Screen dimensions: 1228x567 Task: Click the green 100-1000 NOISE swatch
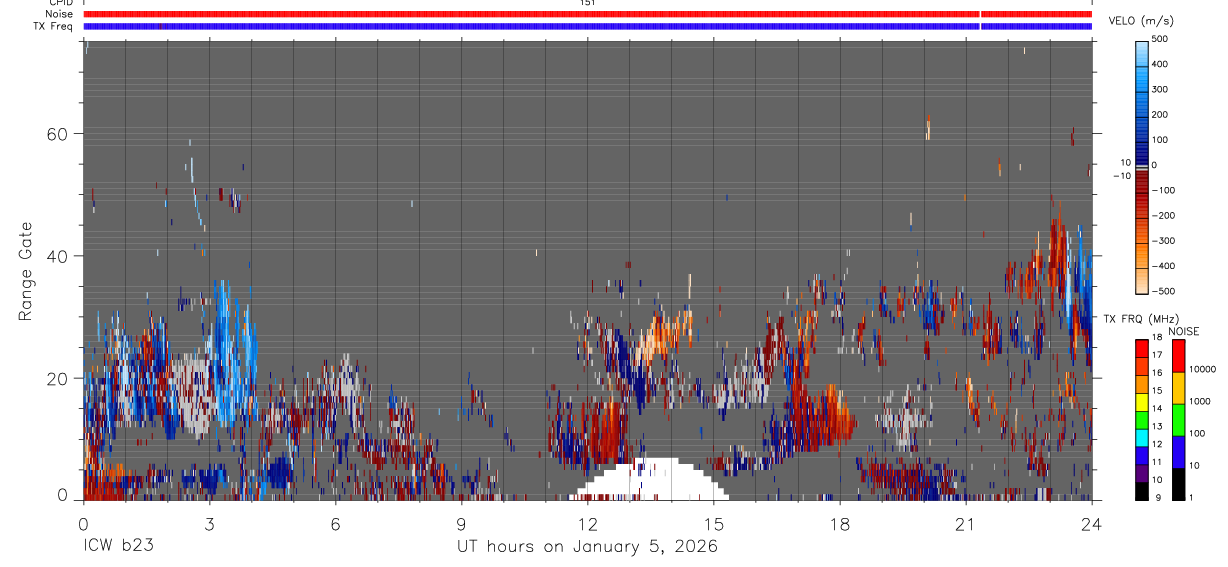1177,420
